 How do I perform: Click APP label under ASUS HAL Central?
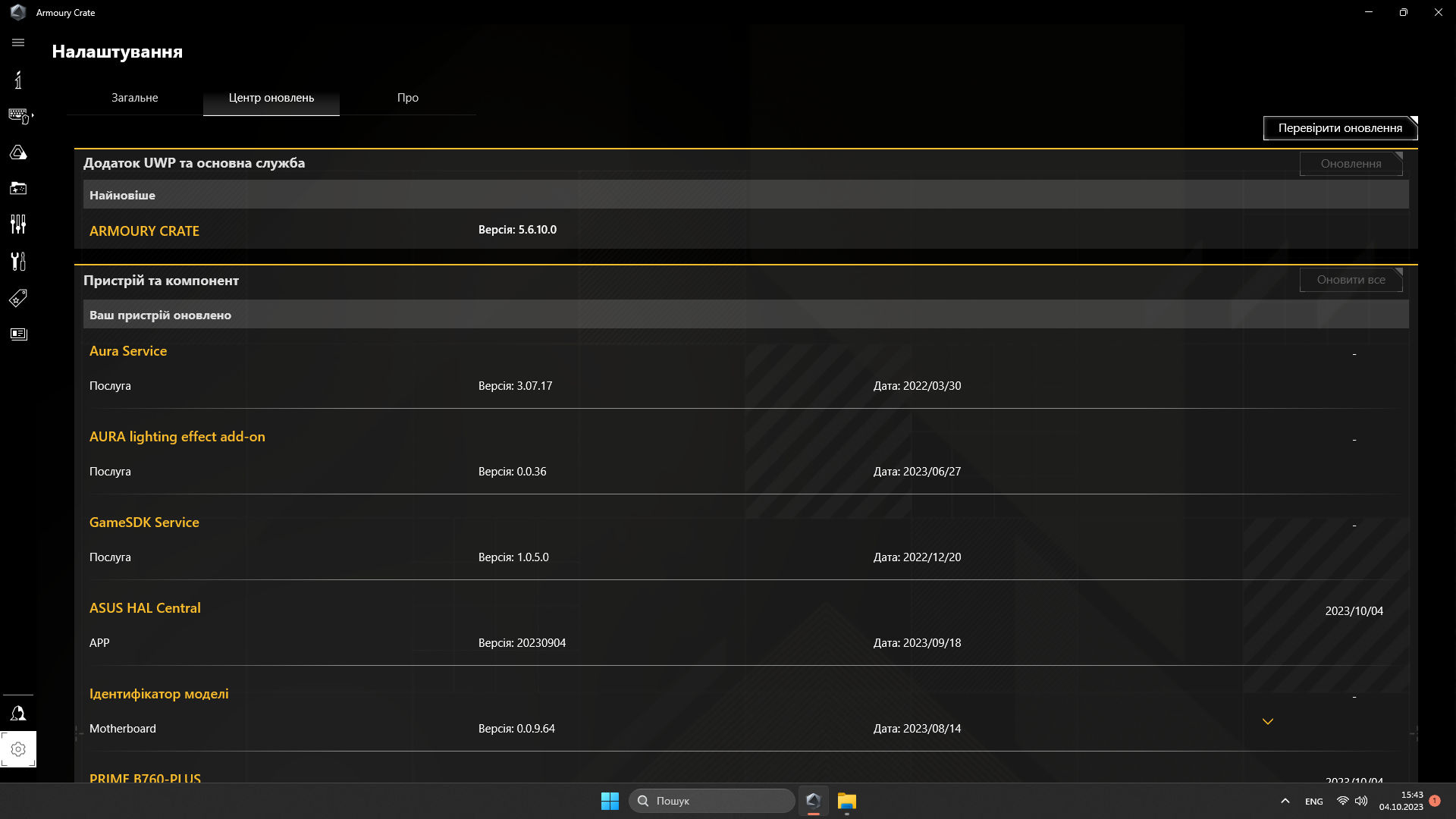[x=99, y=643]
